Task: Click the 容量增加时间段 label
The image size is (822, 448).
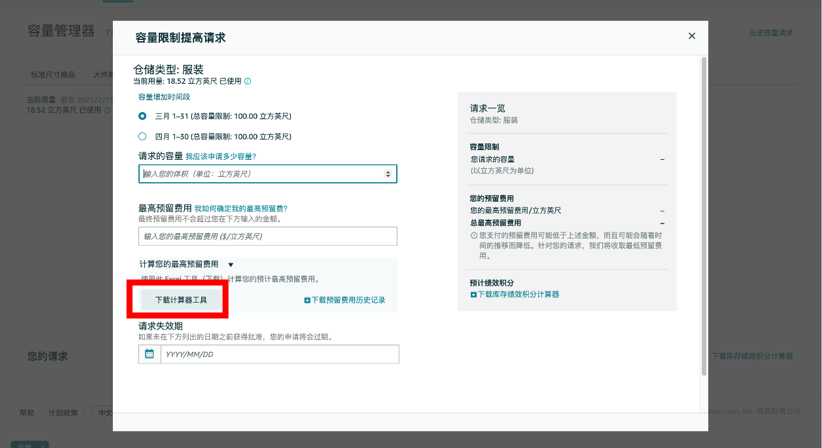Action: pyautogui.click(x=164, y=97)
